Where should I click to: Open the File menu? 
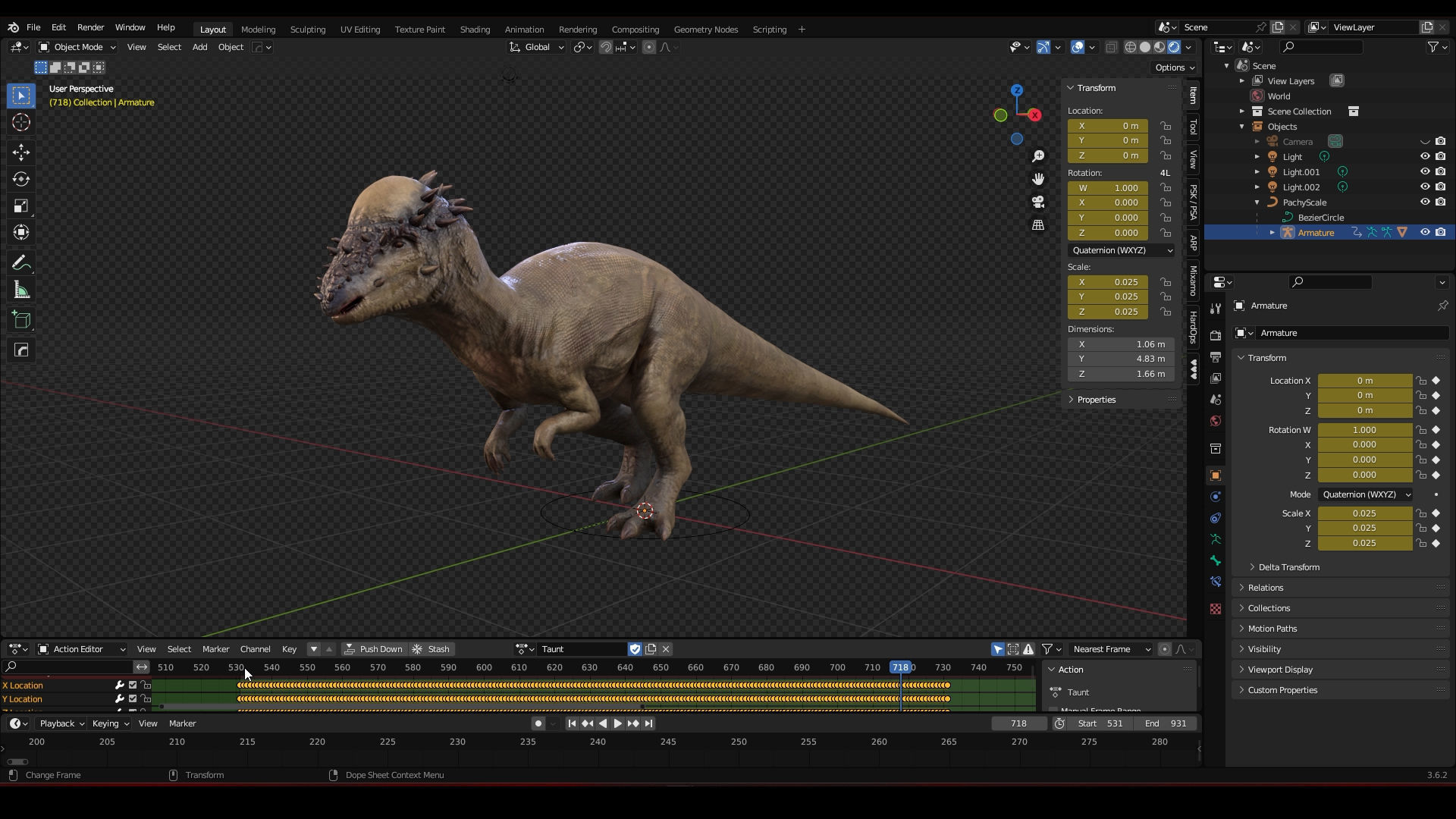[x=33, y=27]
